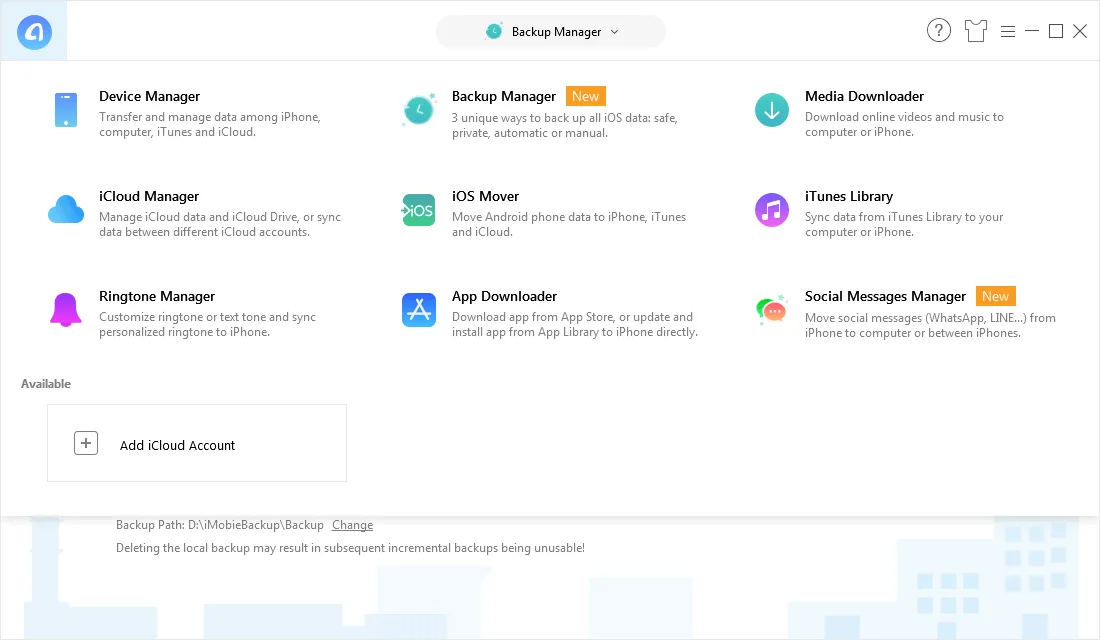Click the Backup Manager clock icon in the menu
The width and height of the screenshot is (1100, 640).
(419, 110)
